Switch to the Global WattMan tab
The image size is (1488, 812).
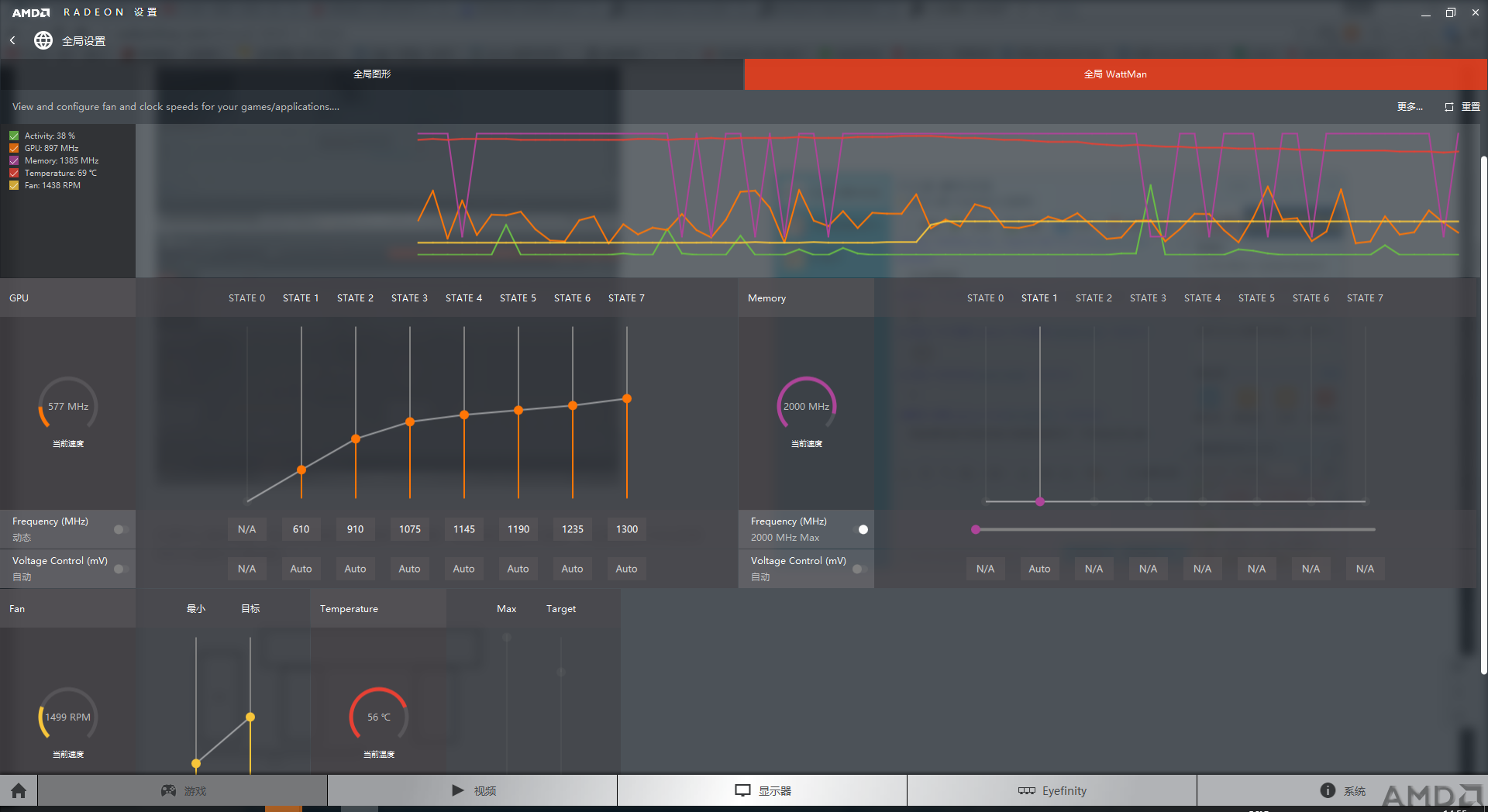pyautogui.click(x=1116, y=74)
